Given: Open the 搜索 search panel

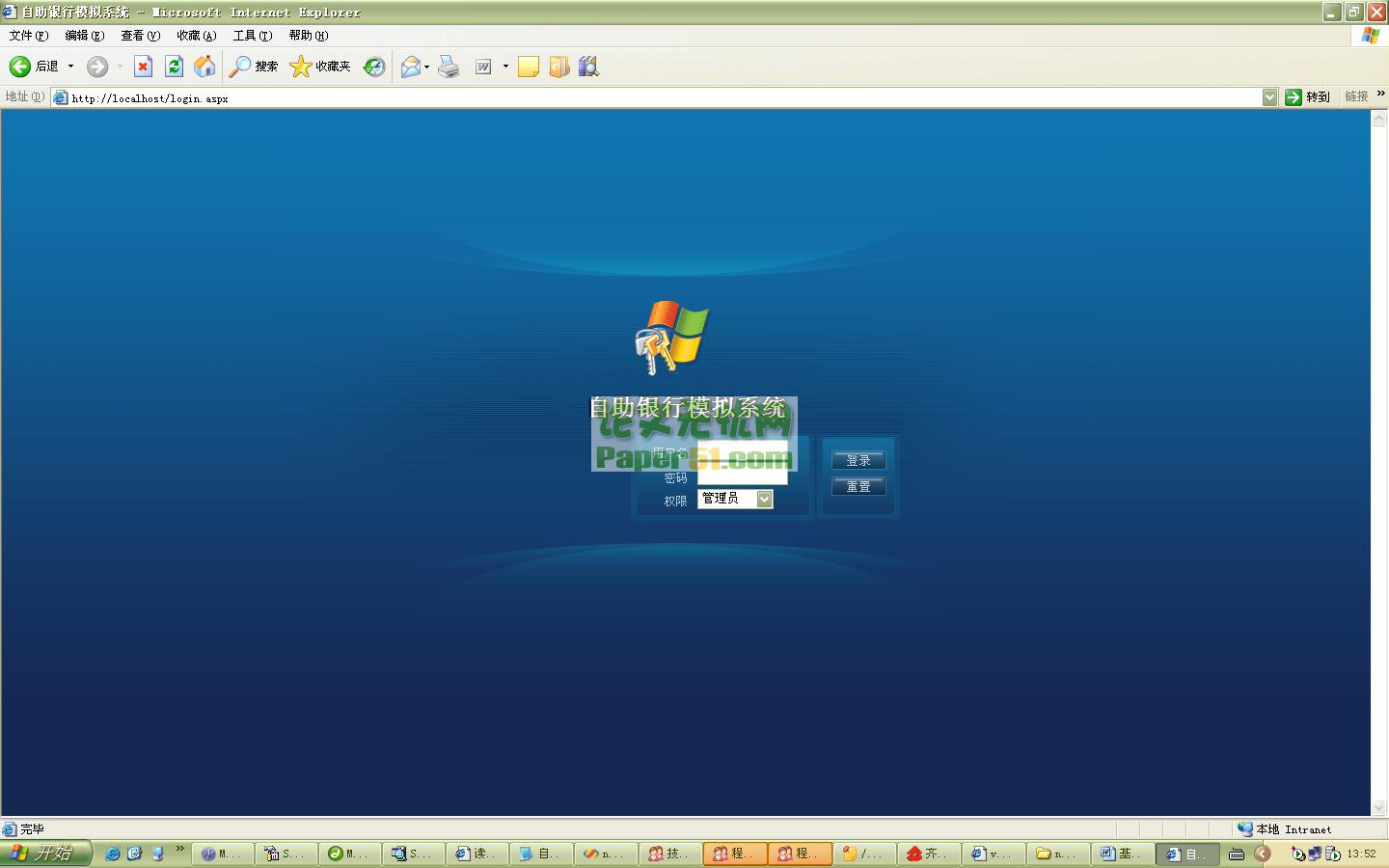Looking at the screenshot, I should coord(254,67).
